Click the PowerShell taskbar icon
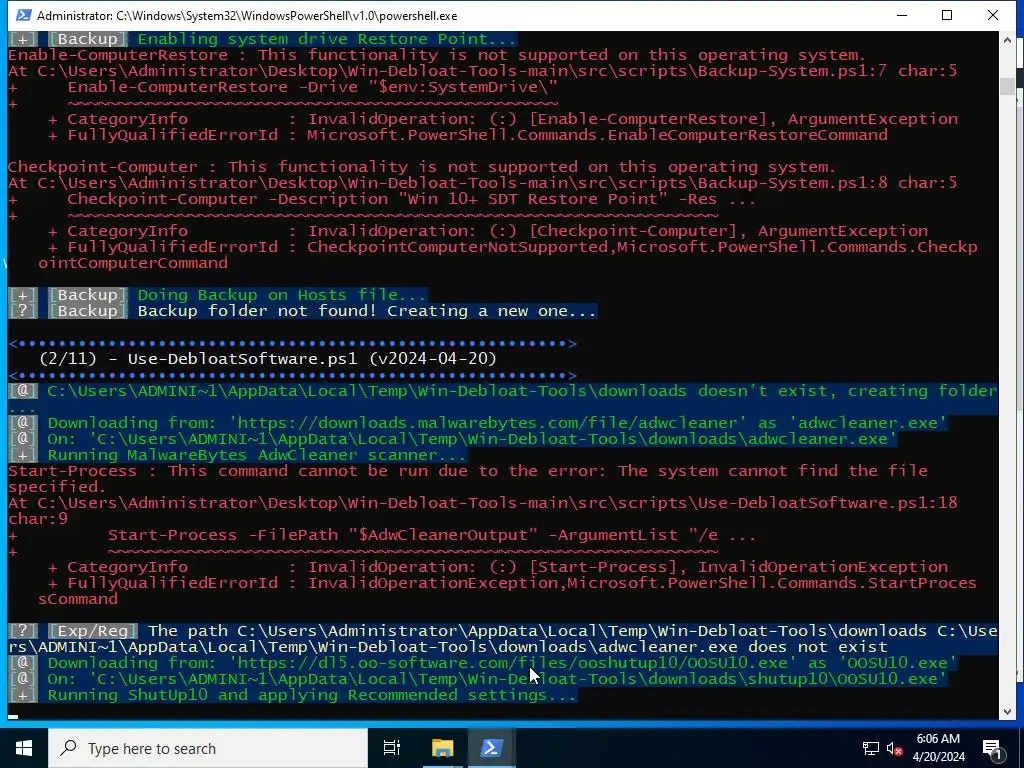Viewport: 1024px width, 768px height. coord(491,748)
